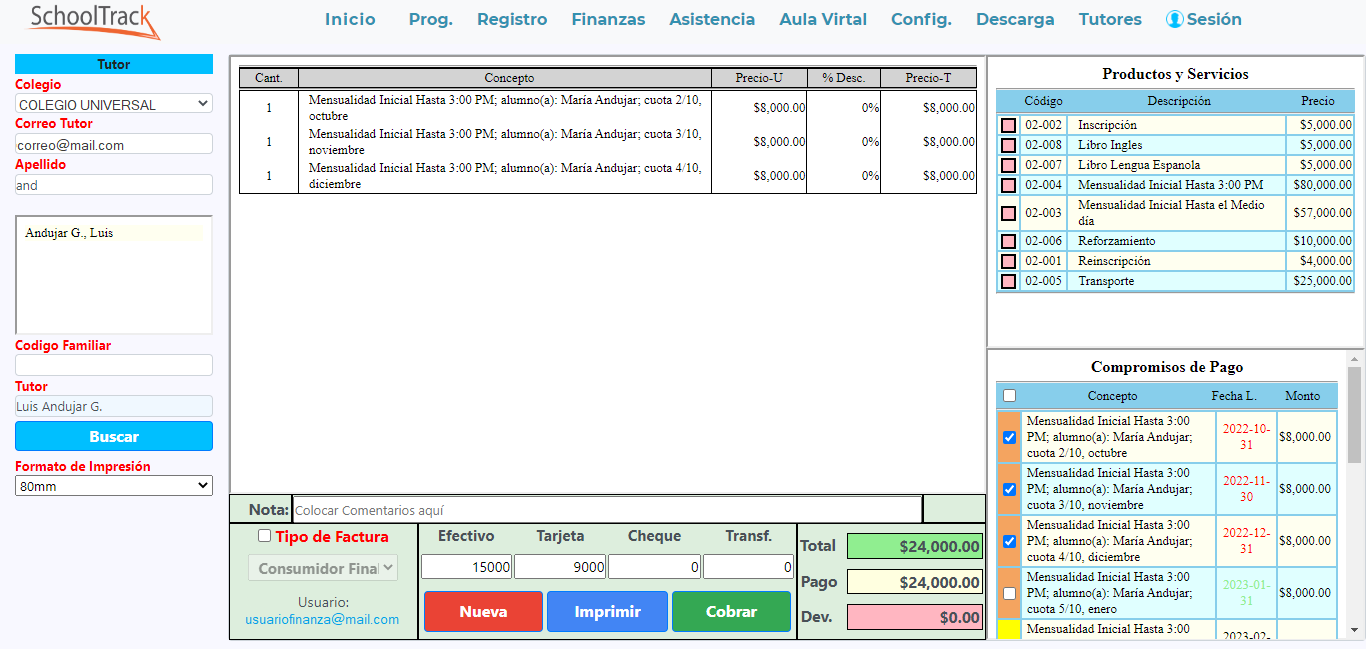Tick the Reinscripción product checkbox
This screenshot has height=649, width=1366.
[1008, 261]
